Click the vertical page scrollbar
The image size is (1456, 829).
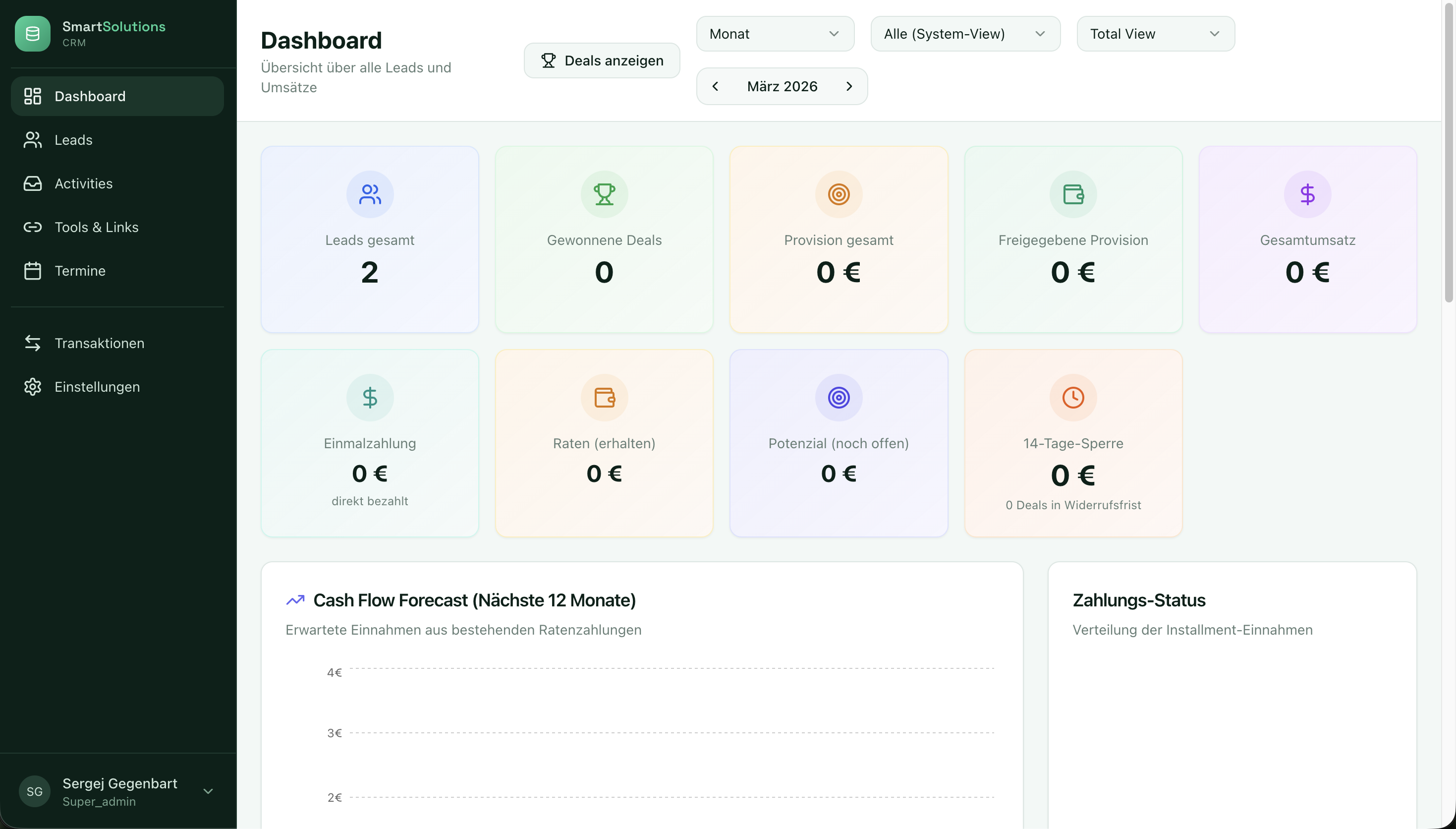[x=1449, y=154]
